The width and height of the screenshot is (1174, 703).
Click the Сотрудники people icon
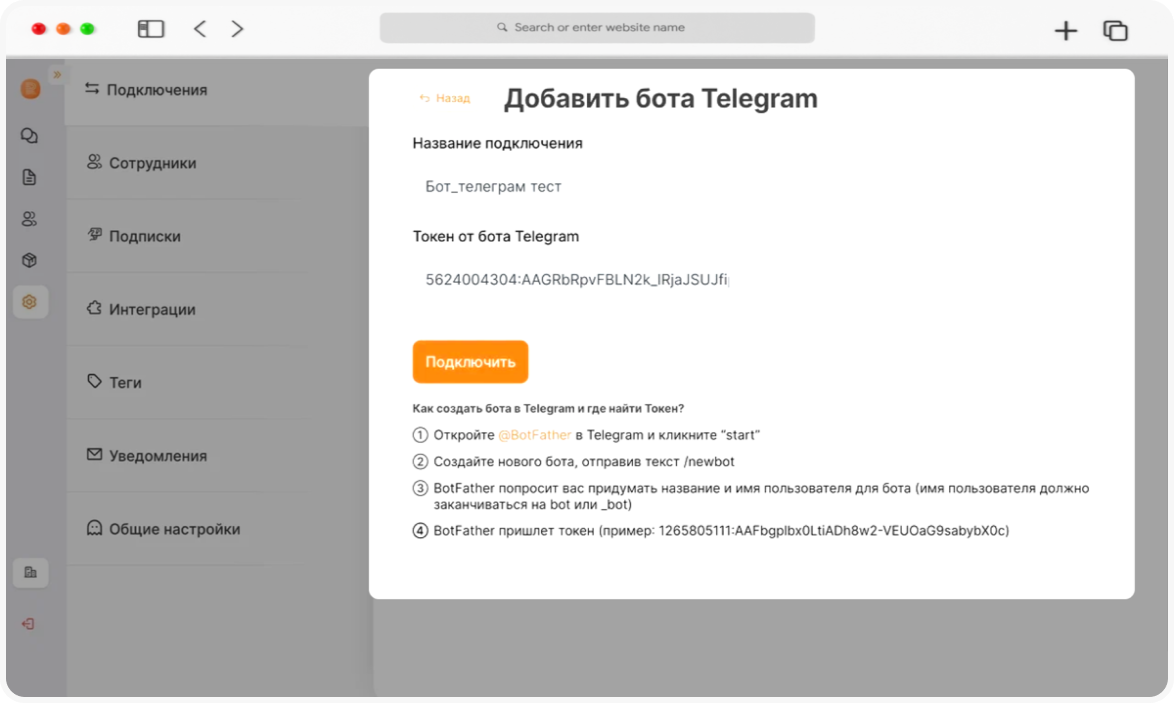point(94,162)
